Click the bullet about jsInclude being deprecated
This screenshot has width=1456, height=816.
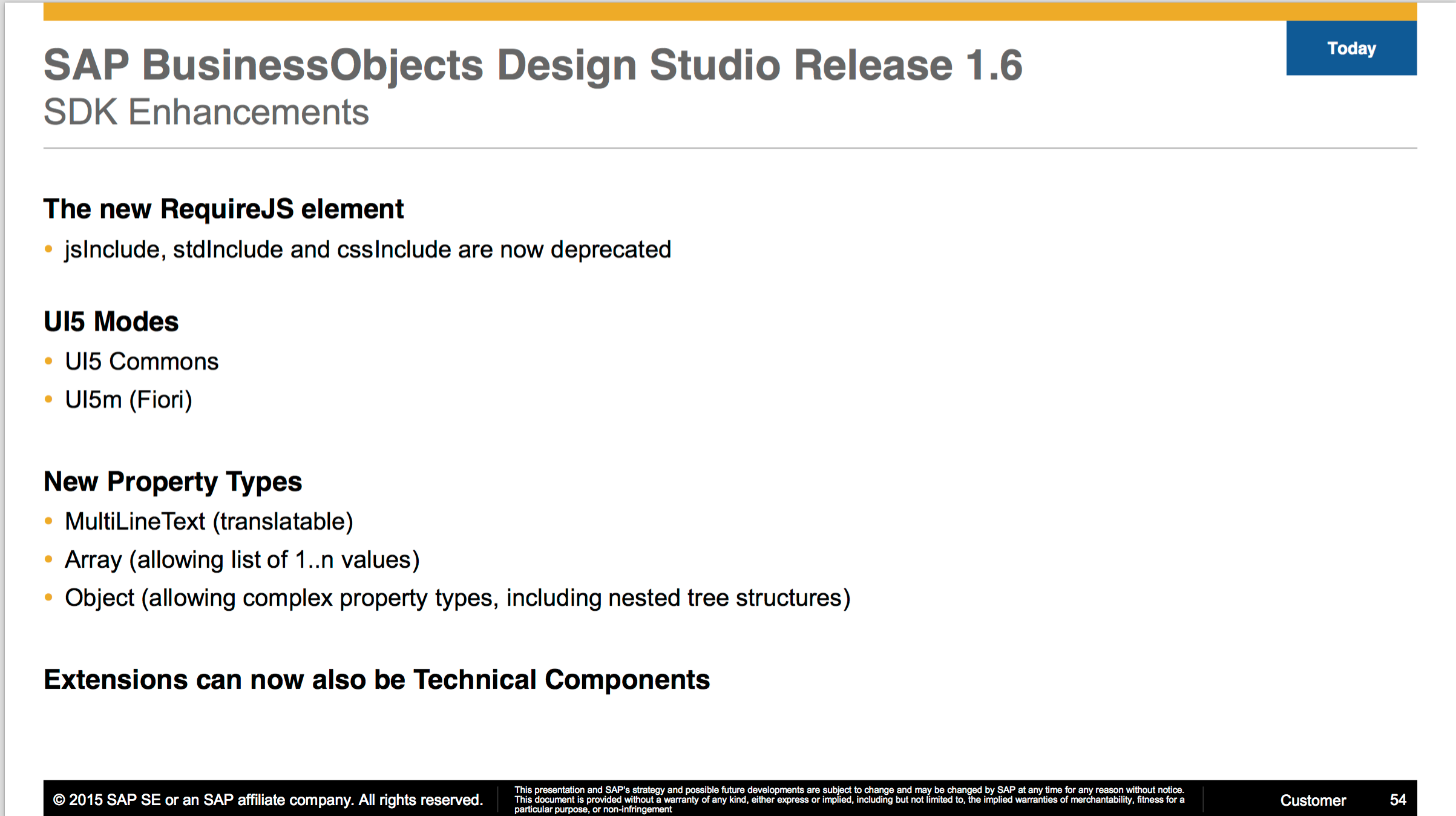click(367, 249)
